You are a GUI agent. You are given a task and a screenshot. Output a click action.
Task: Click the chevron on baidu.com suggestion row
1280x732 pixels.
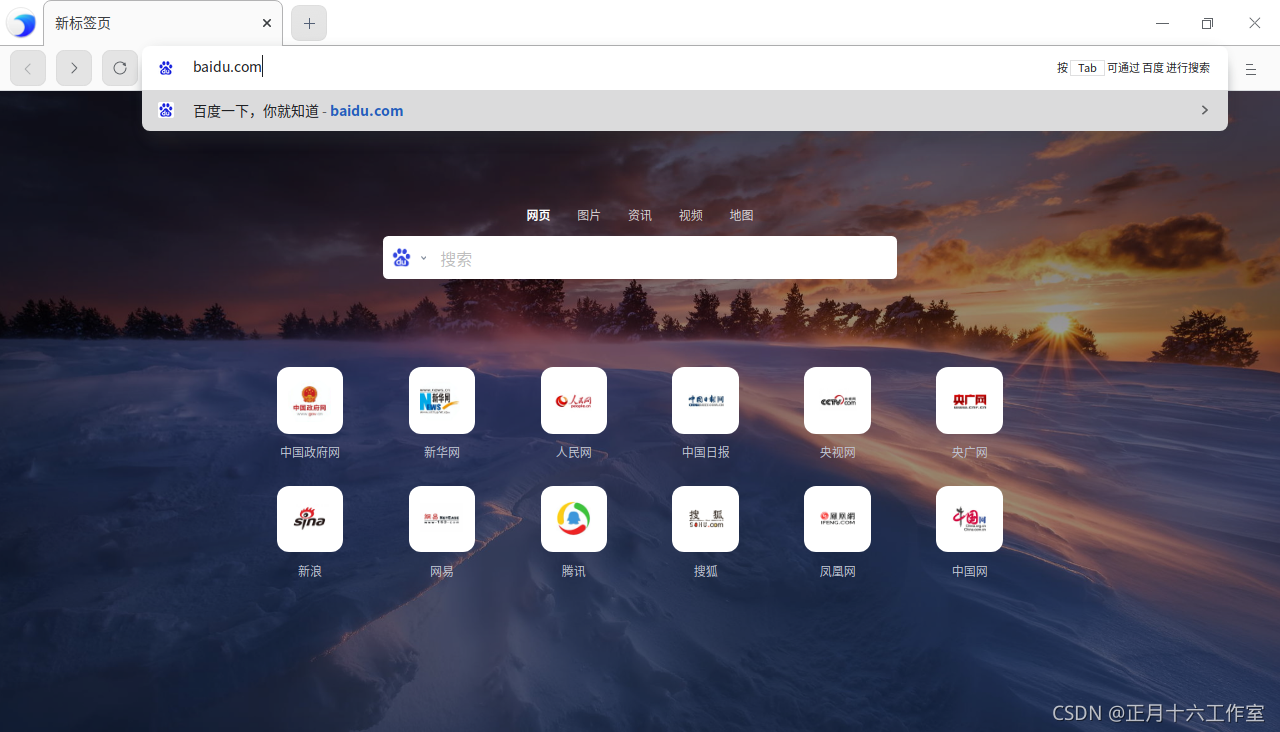coord(1204,110)
